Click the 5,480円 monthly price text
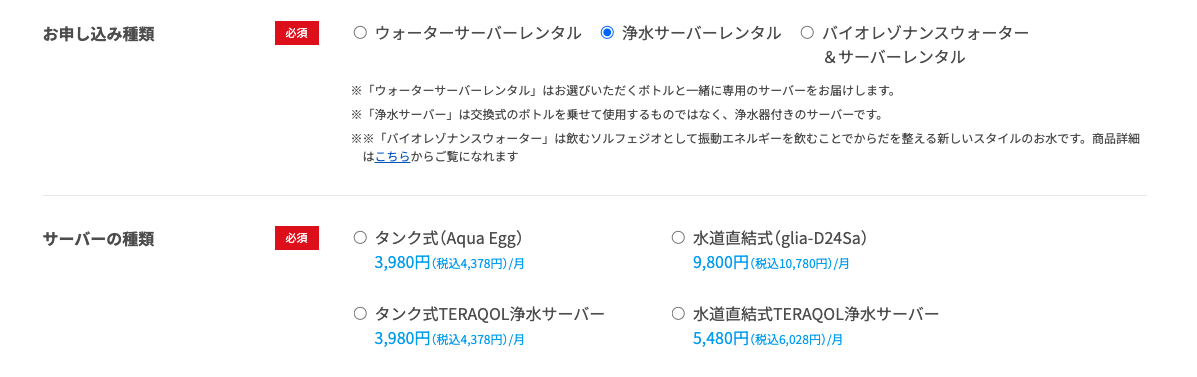The image size is (1197, 377). tap(721, 339)
